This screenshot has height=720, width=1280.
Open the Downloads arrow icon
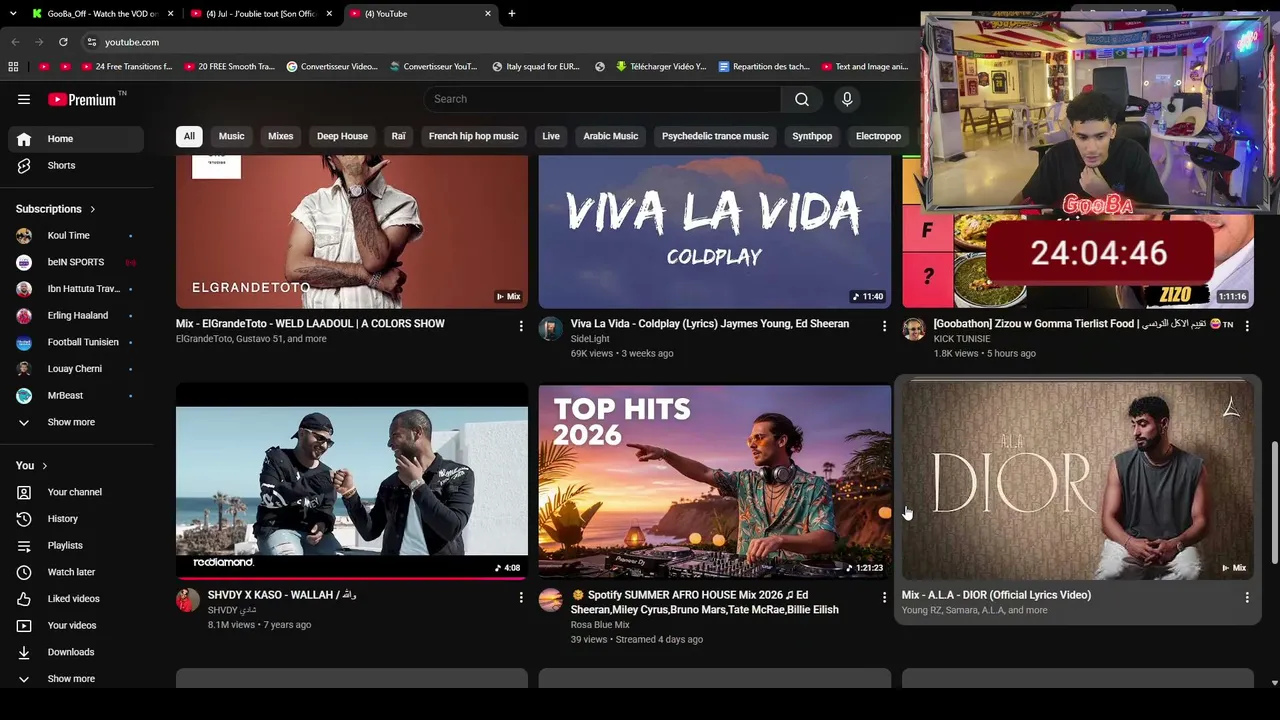click(24, 652)
